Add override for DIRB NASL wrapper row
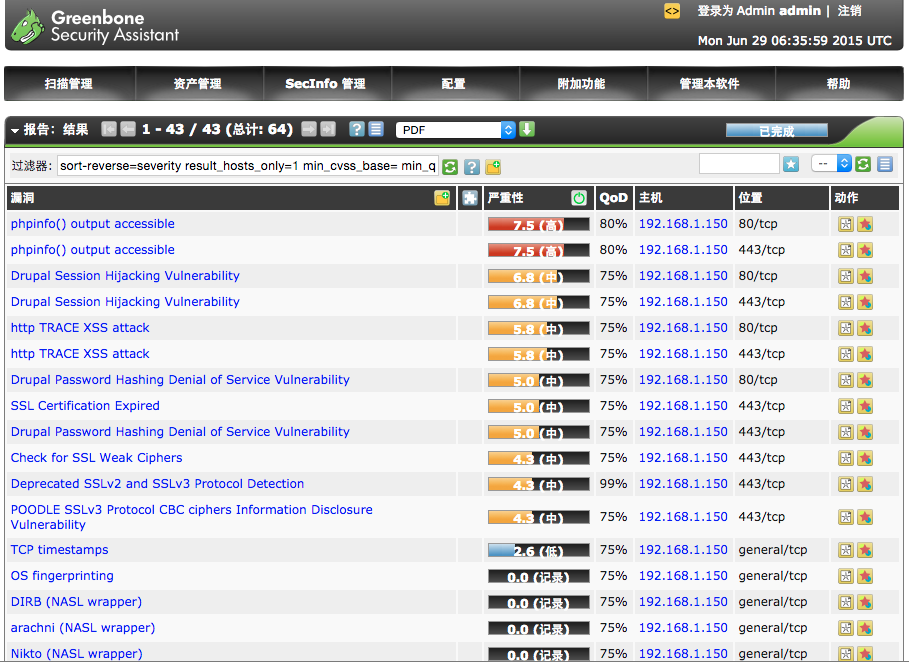The width and height of the screenshot is (909, 662). (865, 602)
